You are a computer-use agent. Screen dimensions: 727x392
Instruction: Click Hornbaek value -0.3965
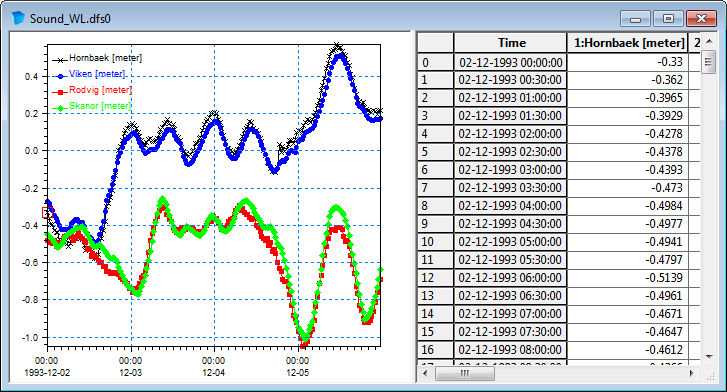[628, 98]
